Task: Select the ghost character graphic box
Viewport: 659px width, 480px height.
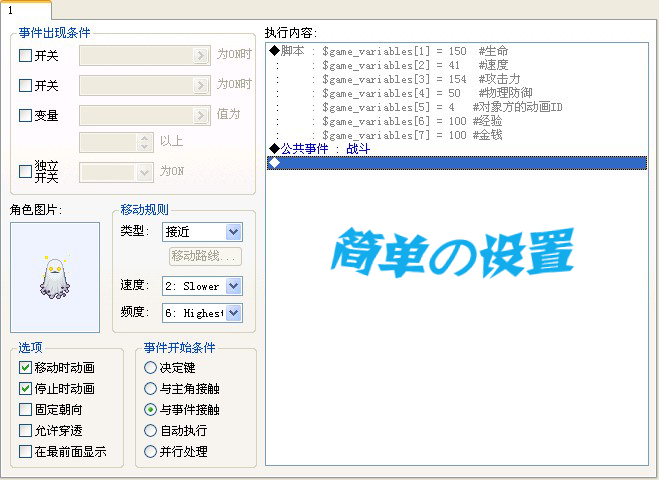Action: (55, 277)
